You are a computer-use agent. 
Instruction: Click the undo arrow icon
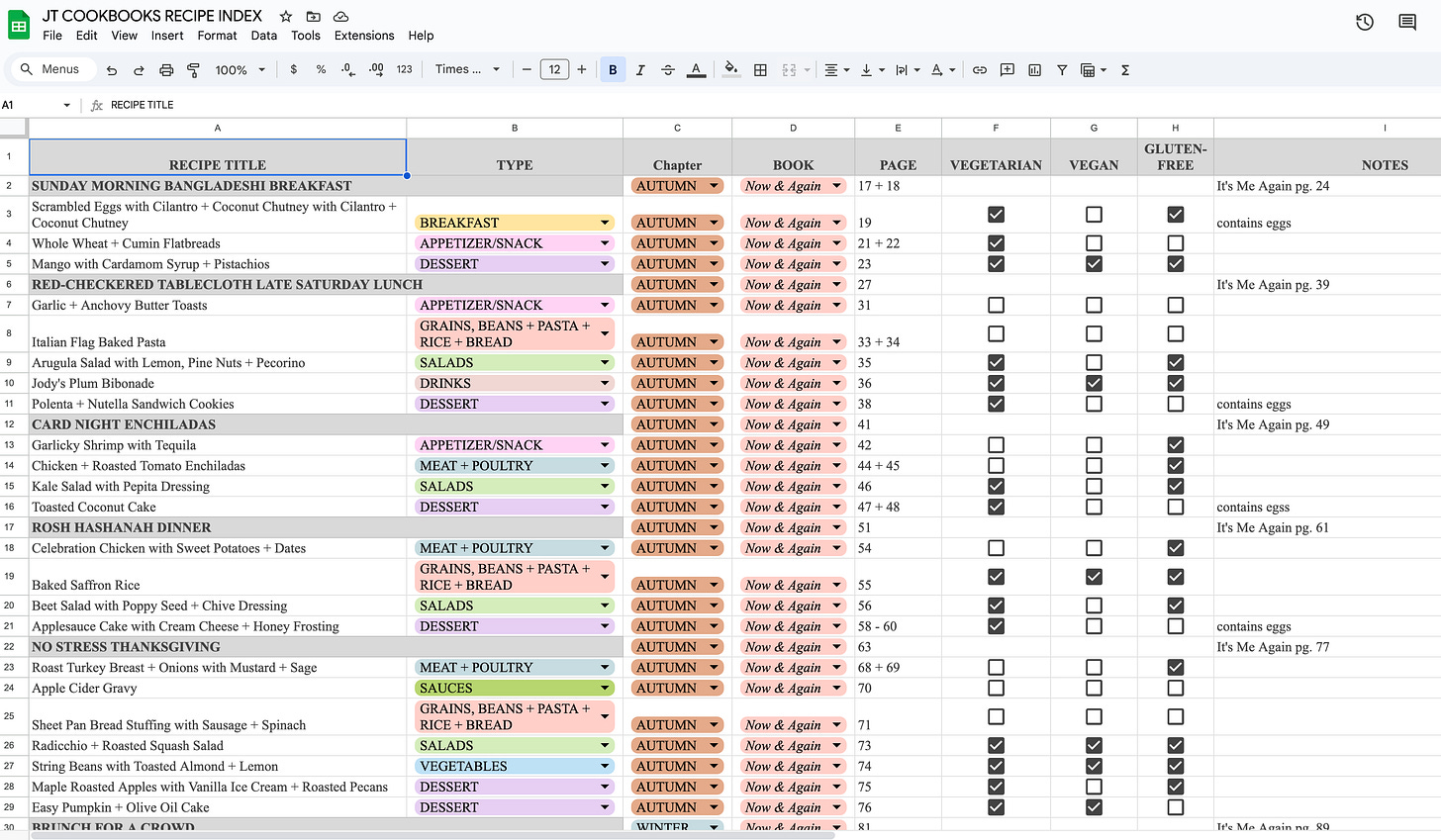(x=112, y=70)
